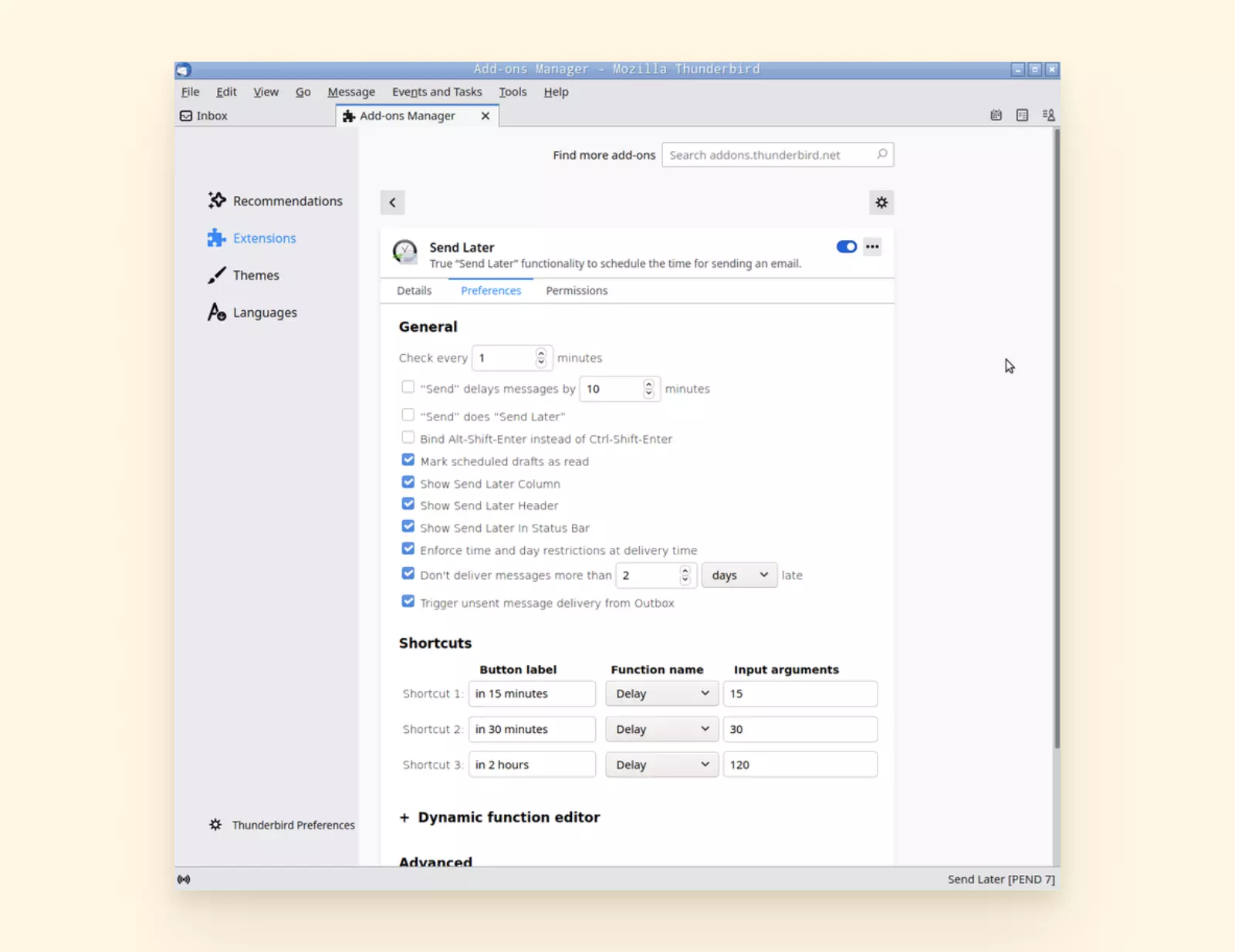This screenshot has width=1235, height=952.
Task: Select the Preferences tab
Action: [x=491, y=291]
